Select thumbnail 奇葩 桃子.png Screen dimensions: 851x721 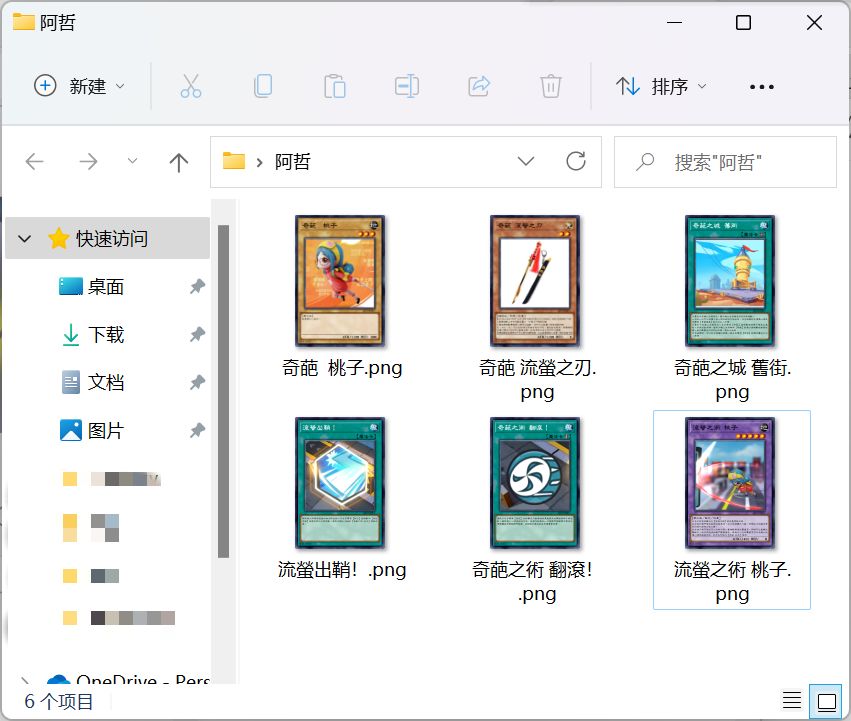coord(340,281)
